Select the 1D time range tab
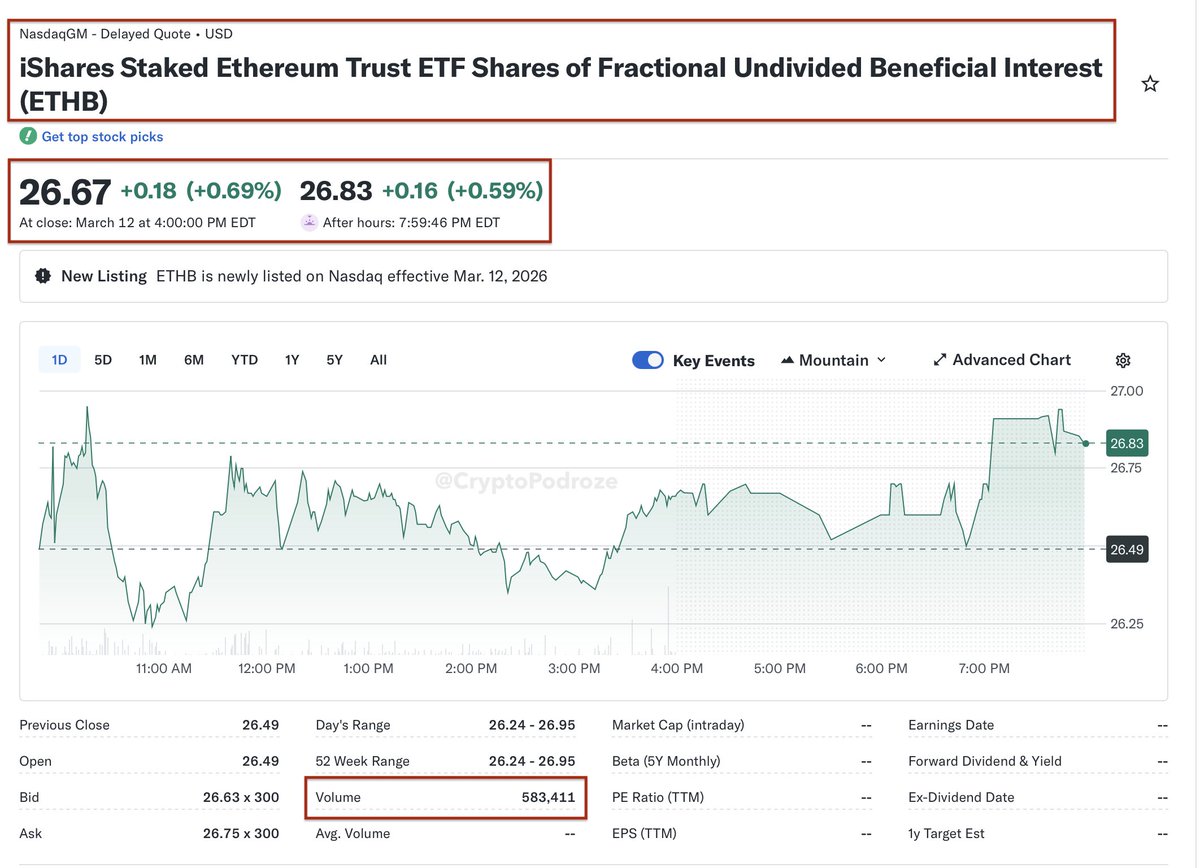Screen dimensions: 1200x868 coord(60,360)
